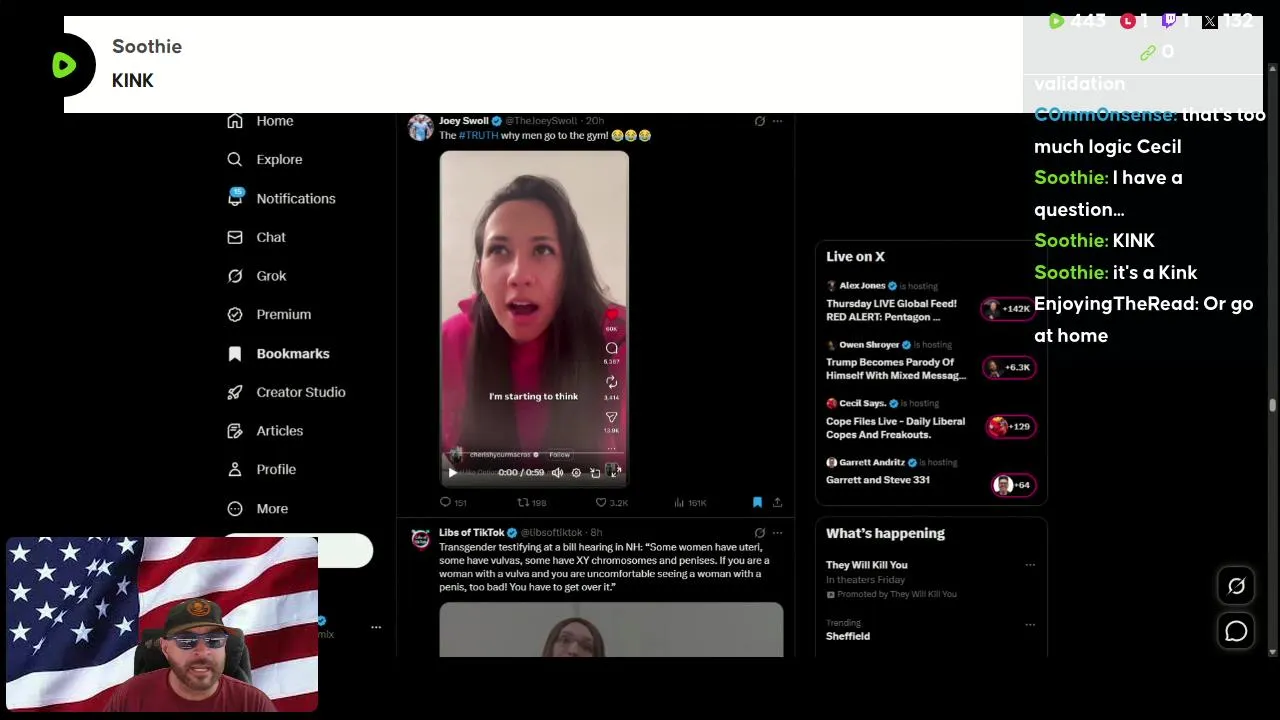Screen dimensions: 1280x720
Task: Share the Joey Swoll post
Action: click(777, 502)
